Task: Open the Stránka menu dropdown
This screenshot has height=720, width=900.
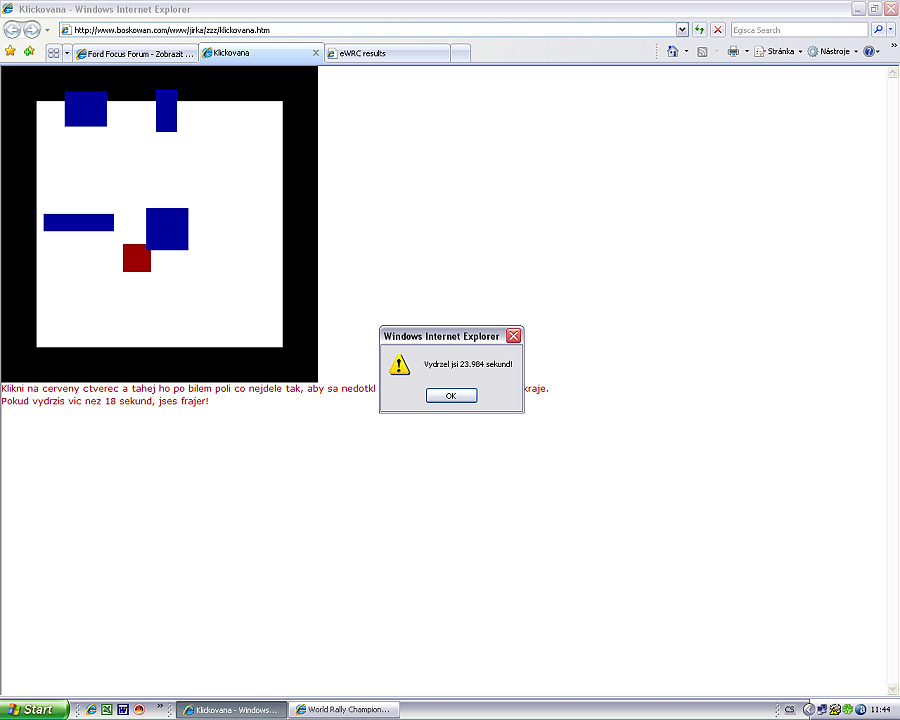Action: coord(777,52)
